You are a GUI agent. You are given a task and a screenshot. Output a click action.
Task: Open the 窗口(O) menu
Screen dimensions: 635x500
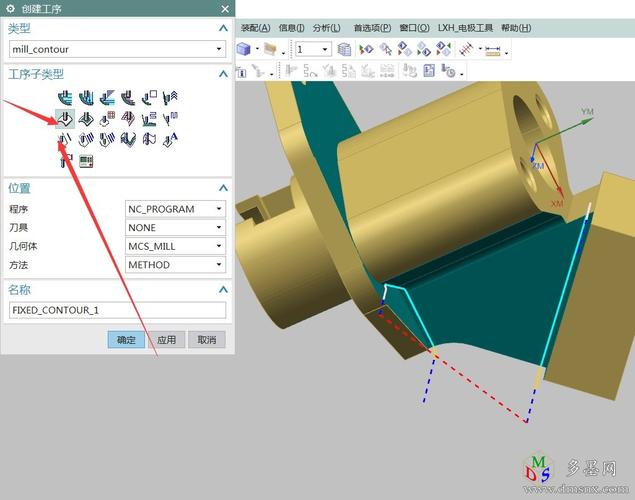pos(414,28)
